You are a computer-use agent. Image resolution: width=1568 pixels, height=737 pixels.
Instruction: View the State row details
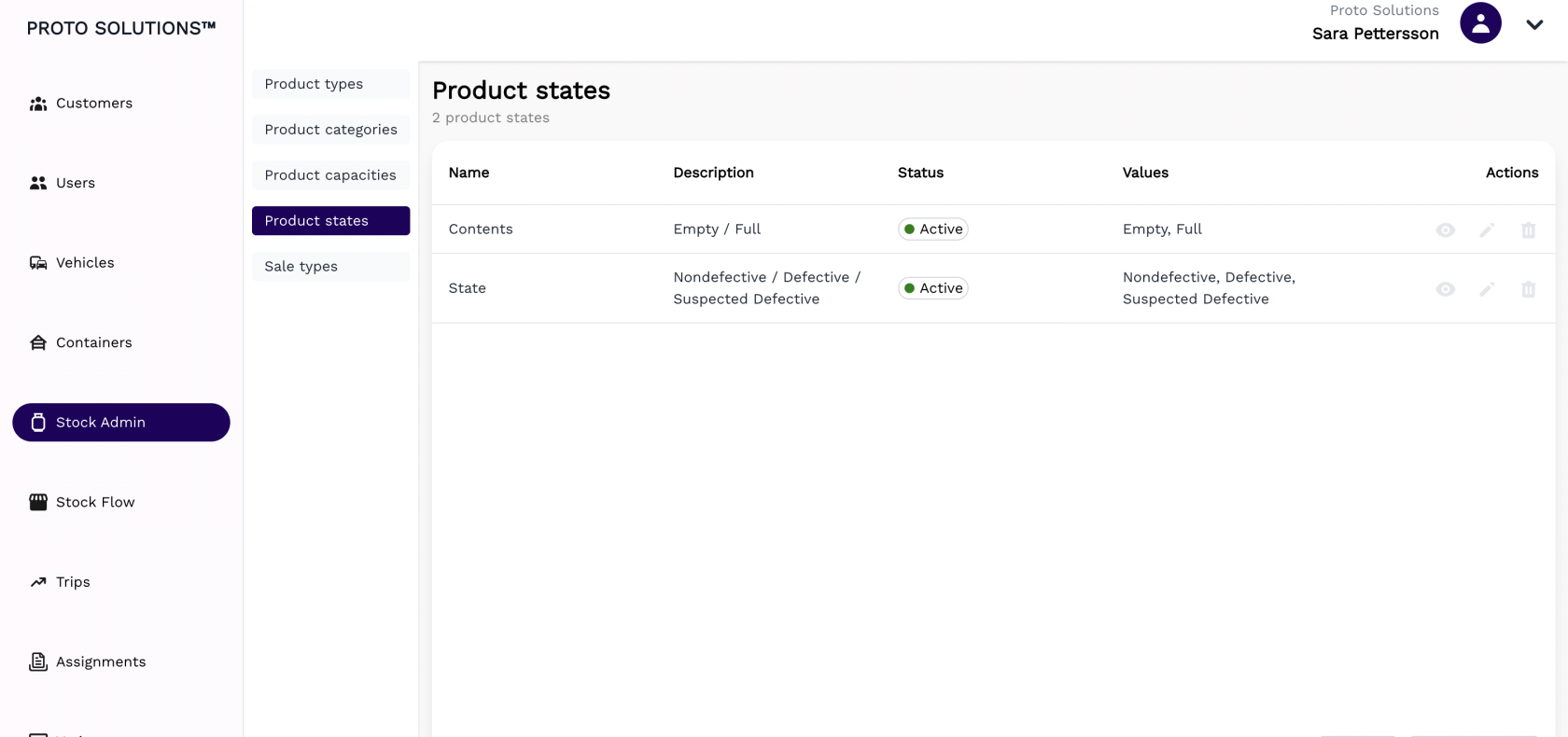(x=1446, y=289)
